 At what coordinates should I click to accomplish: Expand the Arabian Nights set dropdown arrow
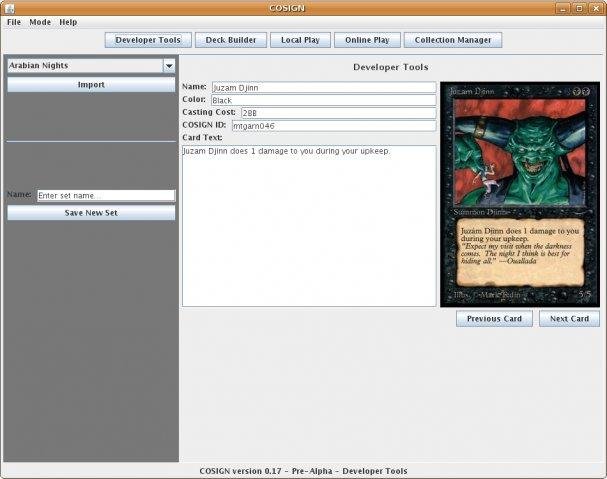169,66
